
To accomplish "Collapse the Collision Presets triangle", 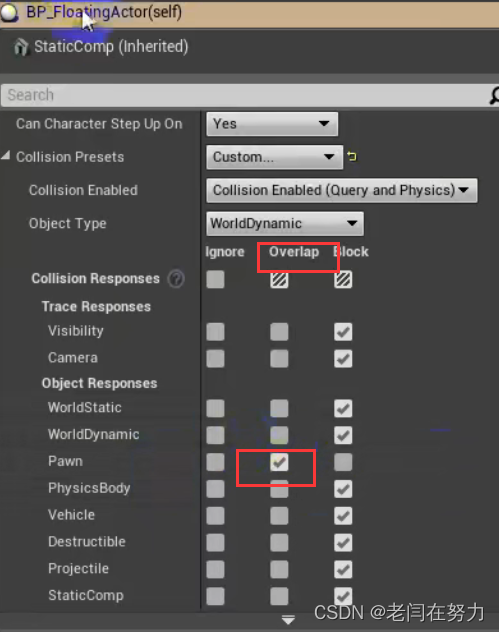I will coord(6,156).
